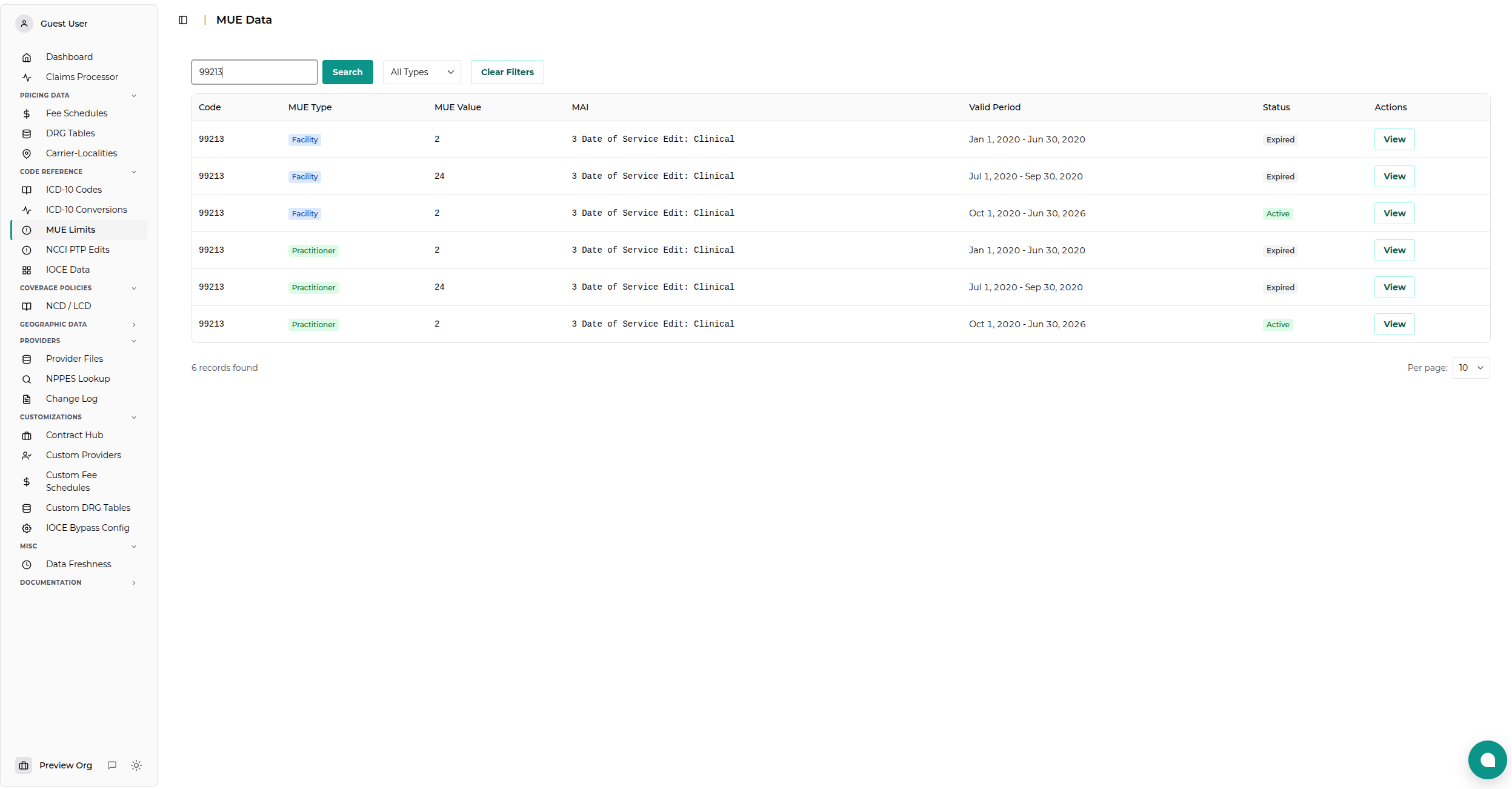Click the Contract Hub briefcase icon

(x=27, y=436)
